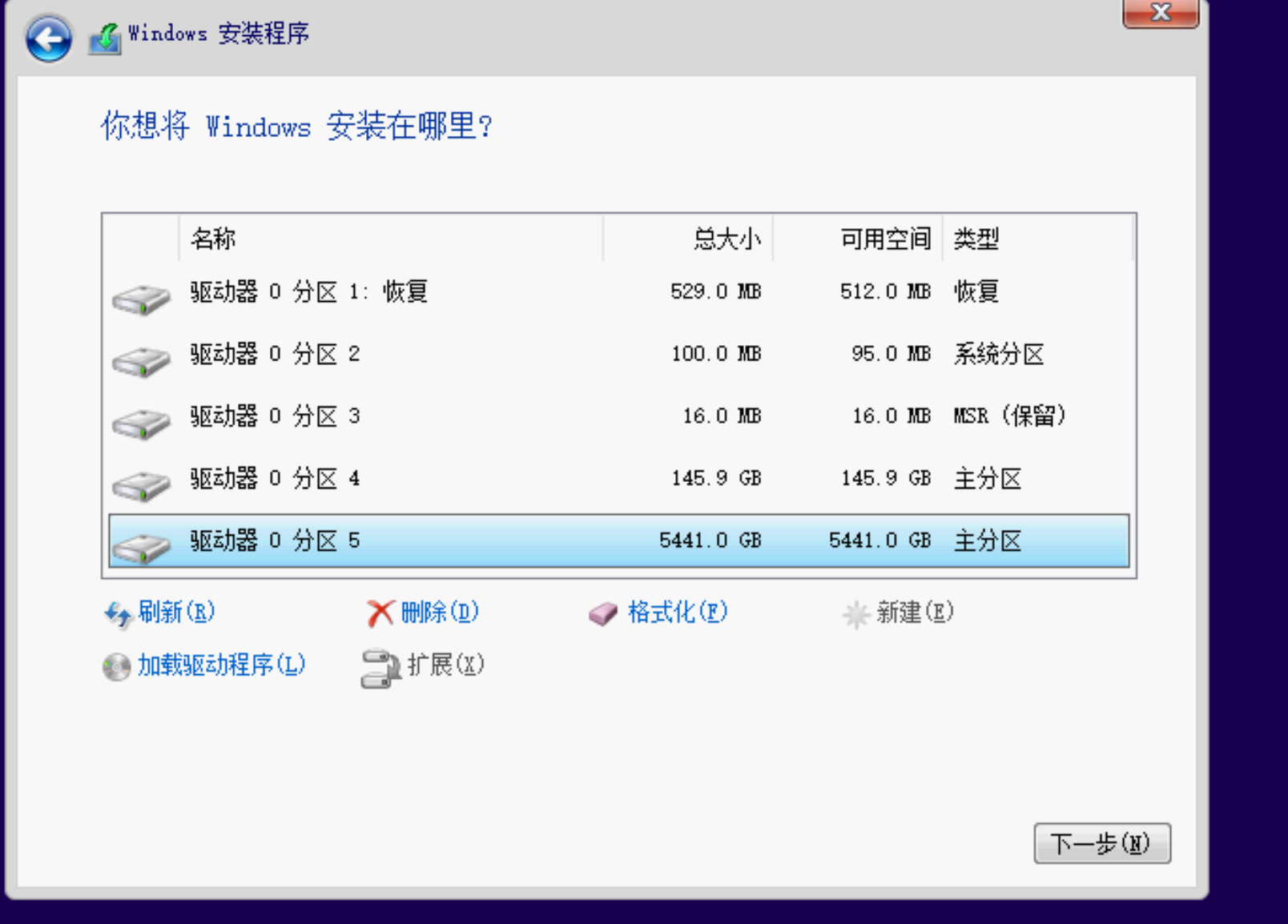Click the drive icon for 分区 5
This screenshot has height=924, width=1288.
click(x=141, y=548)
